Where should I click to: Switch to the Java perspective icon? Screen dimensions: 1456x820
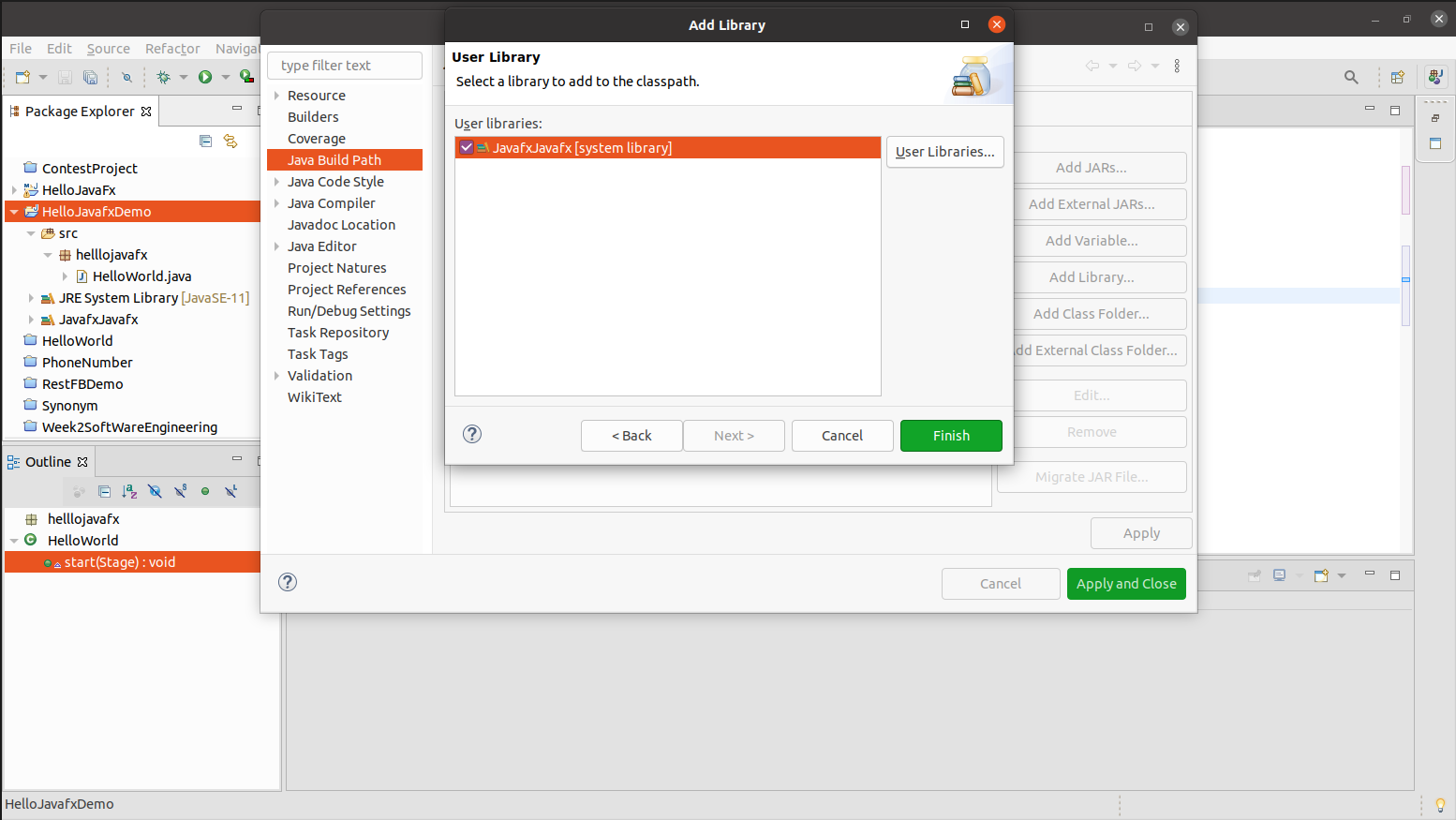(1435, 77)
